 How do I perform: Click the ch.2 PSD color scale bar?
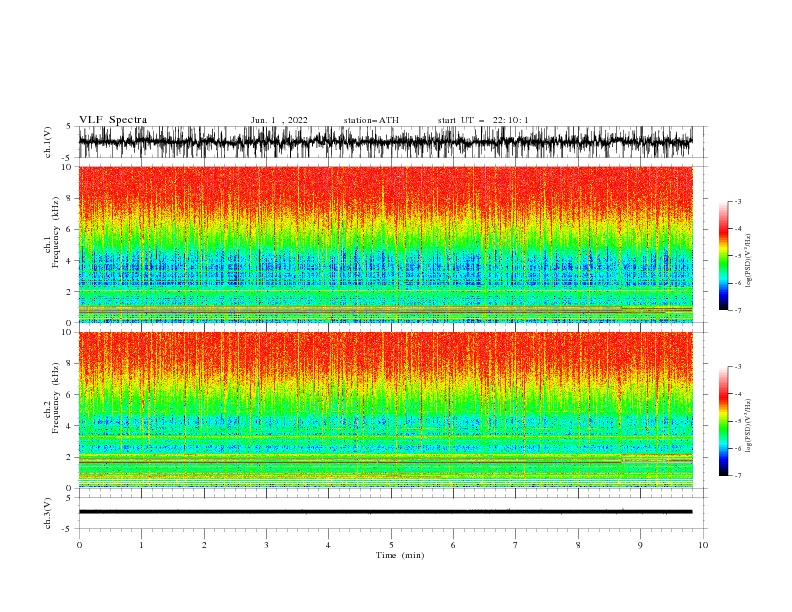coord(723,421)
